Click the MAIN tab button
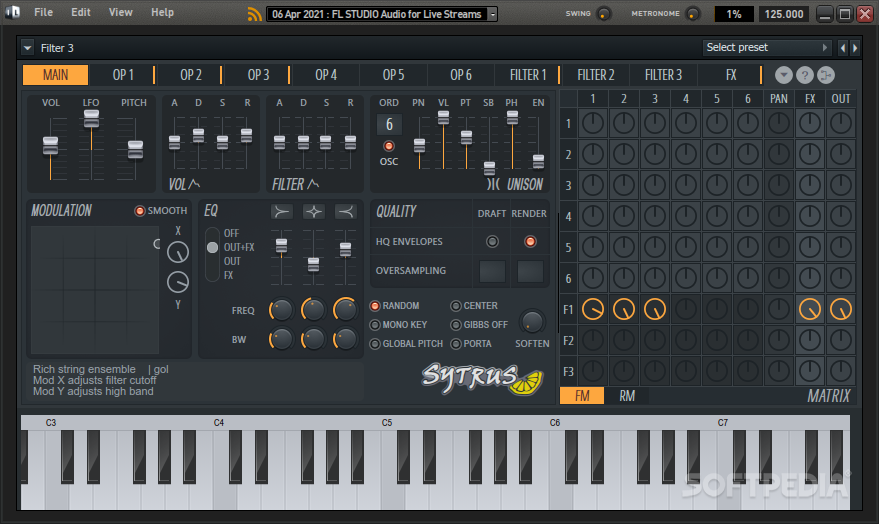This screenshot has width=879, height=524. coord(55,75)
